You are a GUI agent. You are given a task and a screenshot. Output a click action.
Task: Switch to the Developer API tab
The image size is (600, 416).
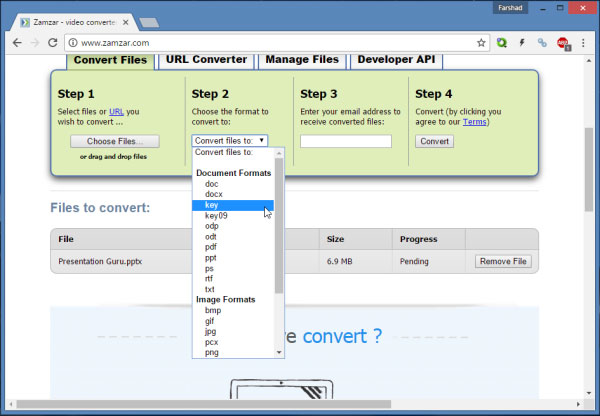click(396, 60)
